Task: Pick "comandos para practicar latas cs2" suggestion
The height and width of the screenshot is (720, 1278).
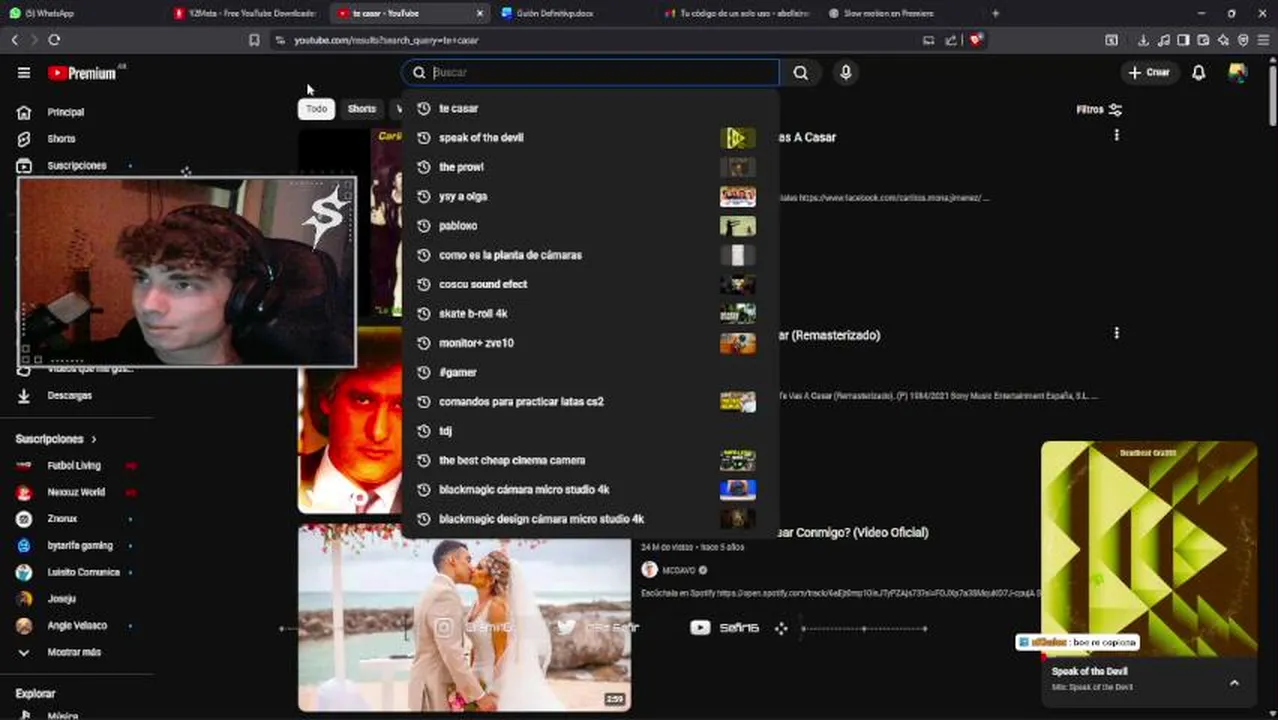Action: [590, 402]
